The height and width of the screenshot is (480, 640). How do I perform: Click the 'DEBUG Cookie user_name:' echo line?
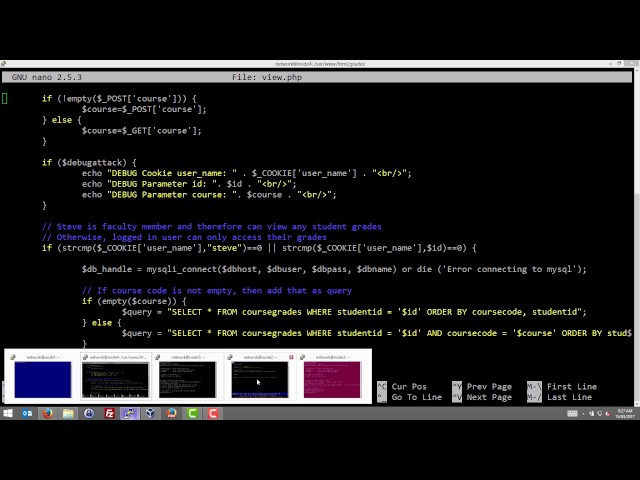point(247,173)
